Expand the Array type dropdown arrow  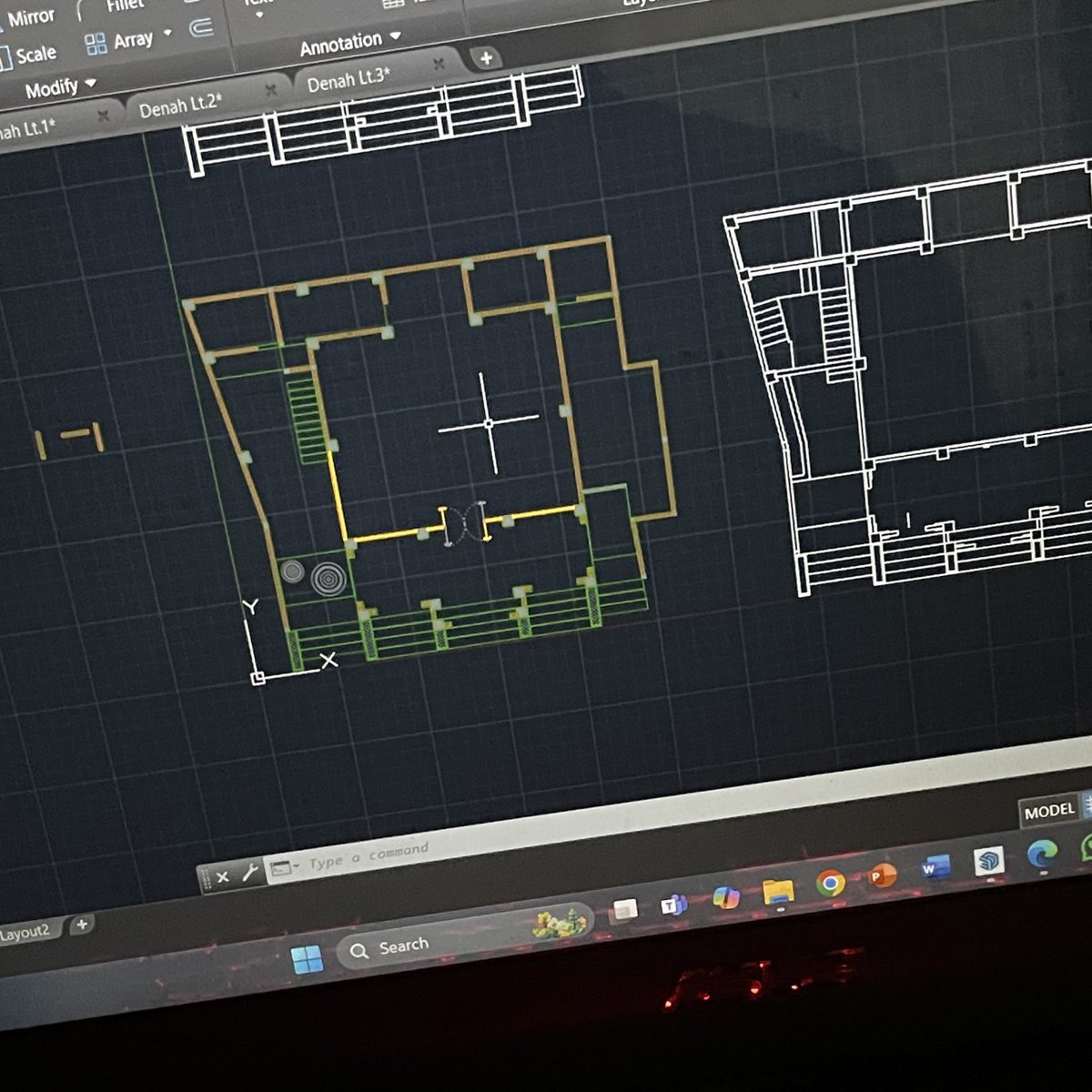[167, 35]
